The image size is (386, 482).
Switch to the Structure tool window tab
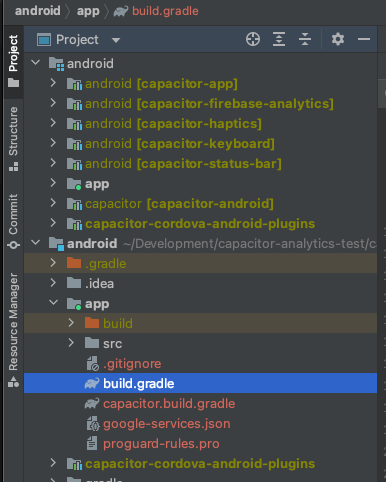pyautogui.click(x=13, y=139)
